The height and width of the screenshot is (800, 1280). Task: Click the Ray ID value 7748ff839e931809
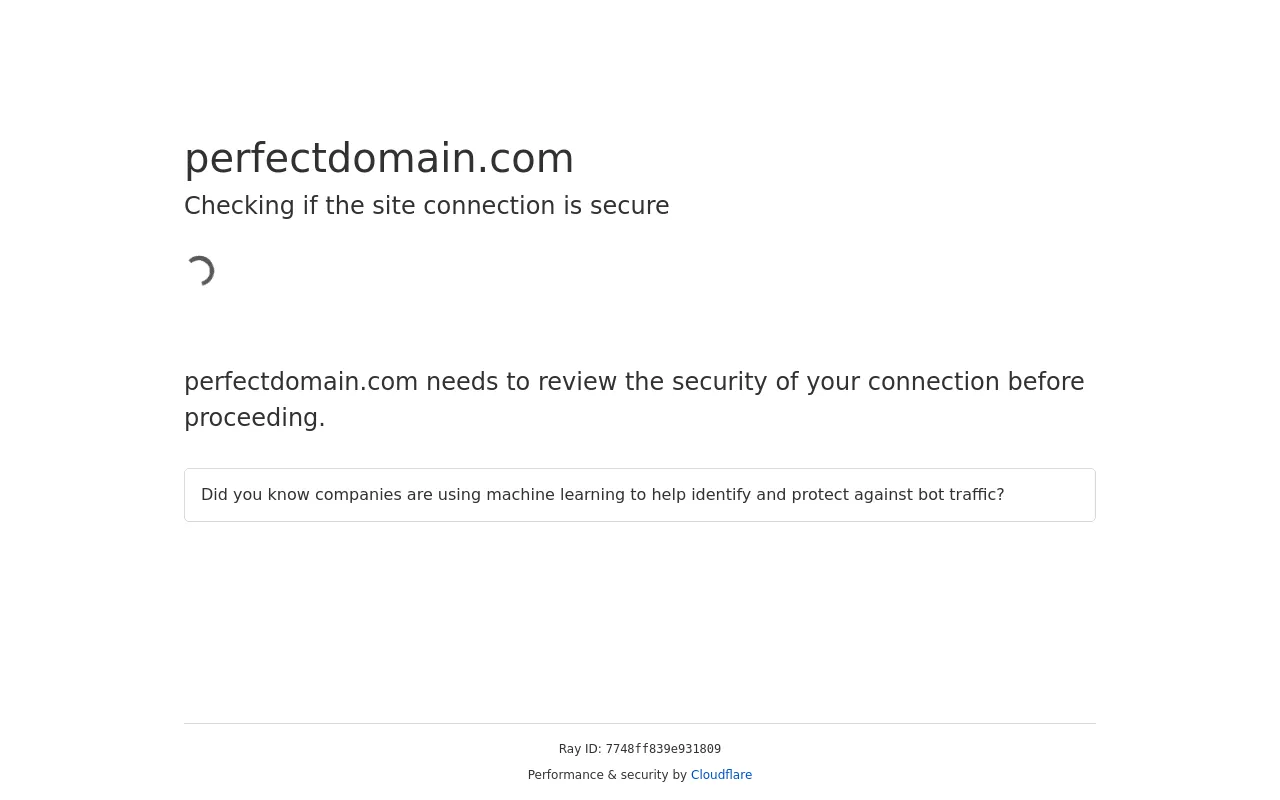(663, 749)
